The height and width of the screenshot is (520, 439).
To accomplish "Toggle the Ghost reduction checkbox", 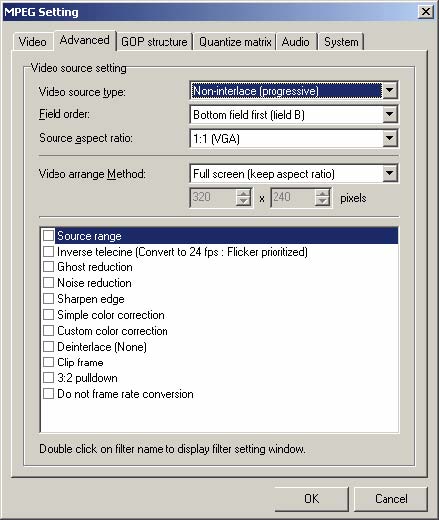I will (48, 267).
